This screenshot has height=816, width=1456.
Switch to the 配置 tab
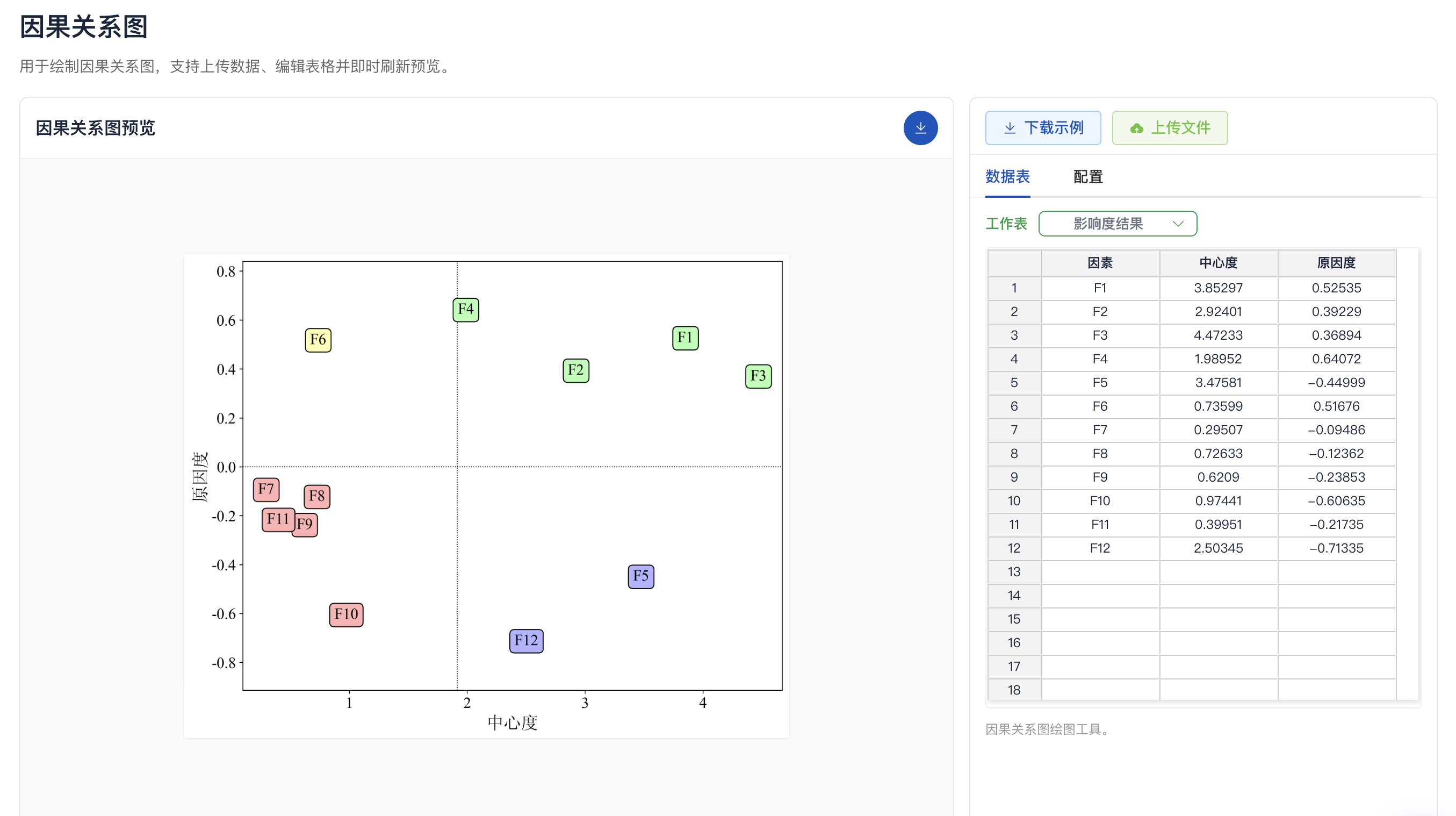coord(1087,176)
